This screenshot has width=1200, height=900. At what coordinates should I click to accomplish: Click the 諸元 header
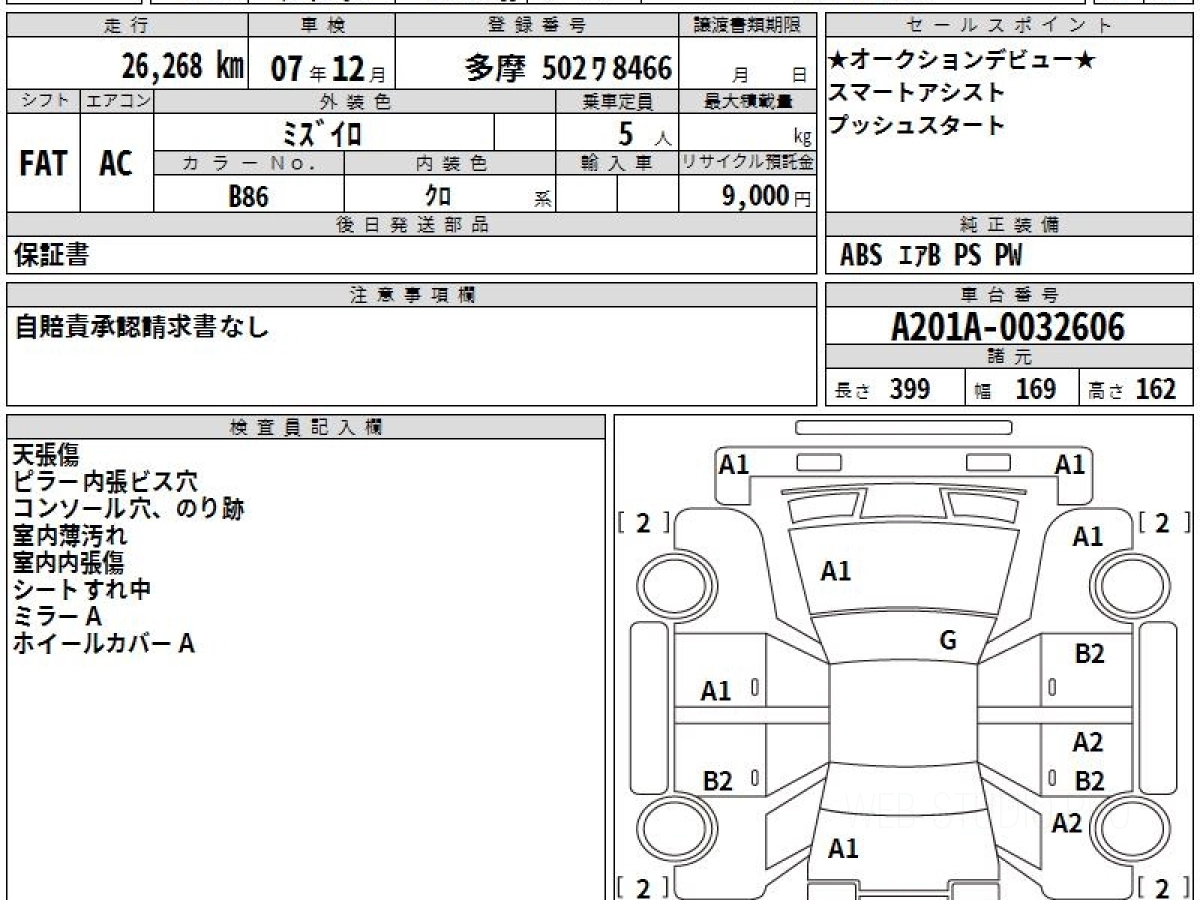coord(1009,357)
